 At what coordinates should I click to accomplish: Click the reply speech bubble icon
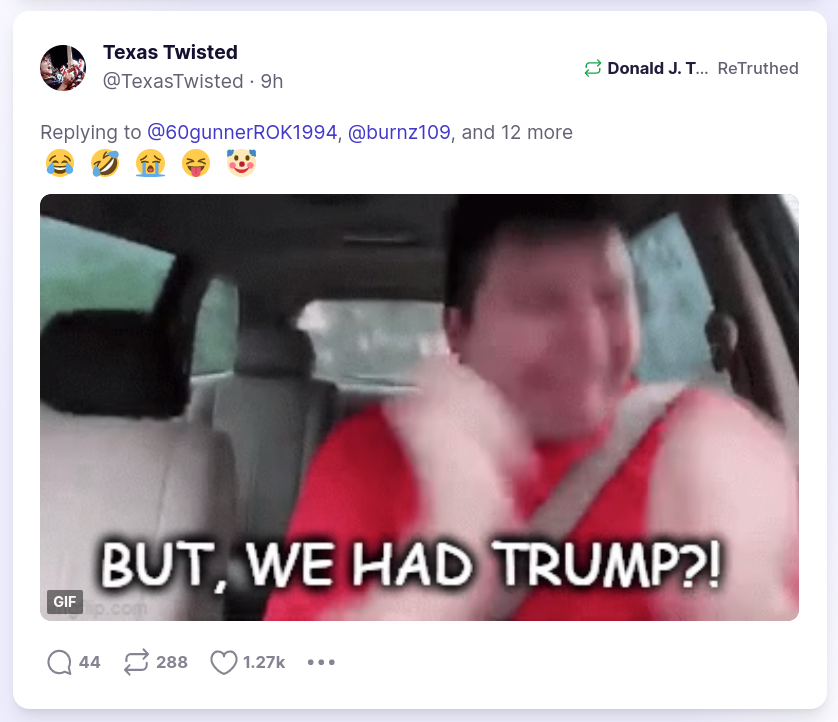point(59,662)
